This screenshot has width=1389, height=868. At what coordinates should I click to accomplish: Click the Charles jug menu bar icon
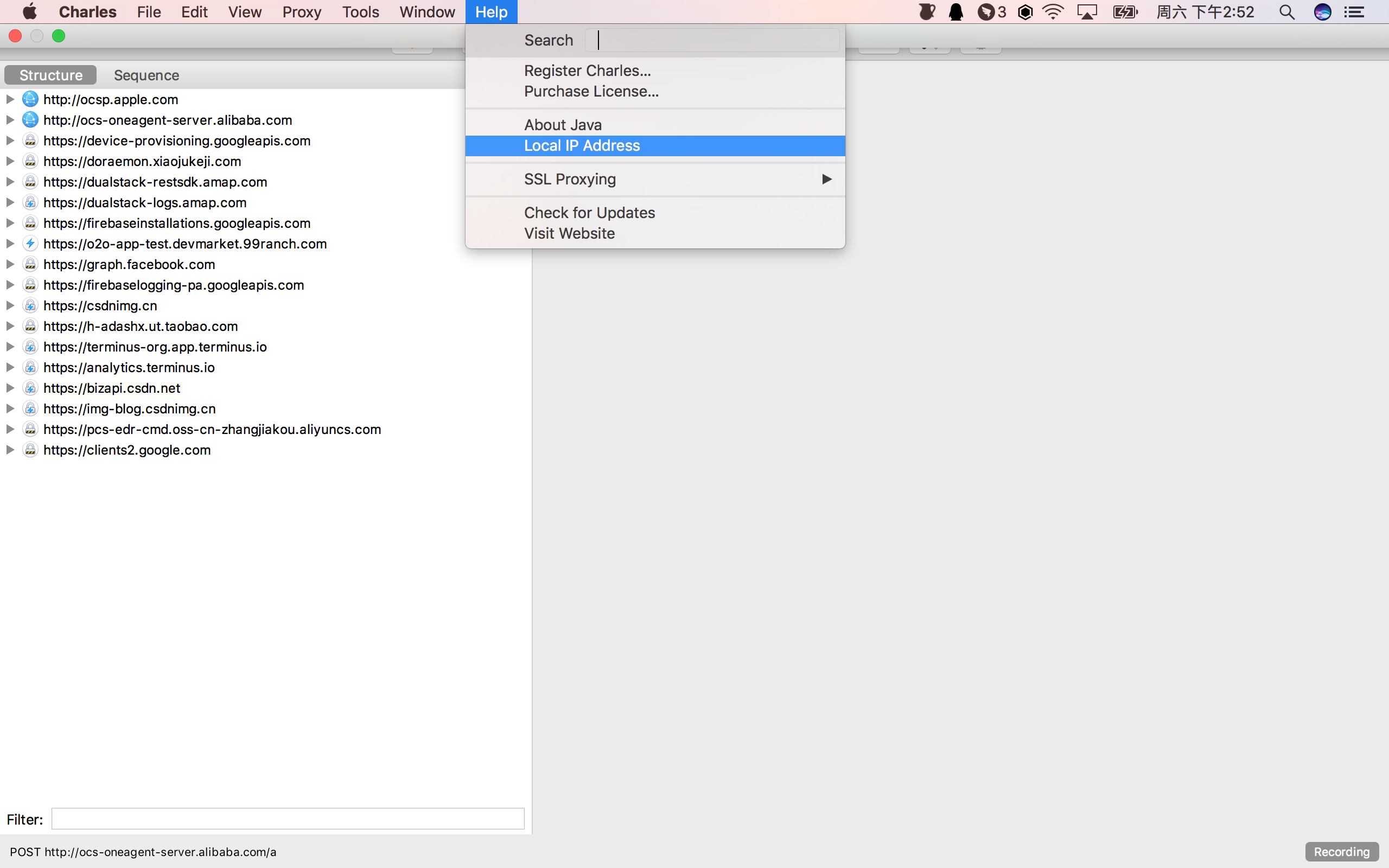click(926, 12)
